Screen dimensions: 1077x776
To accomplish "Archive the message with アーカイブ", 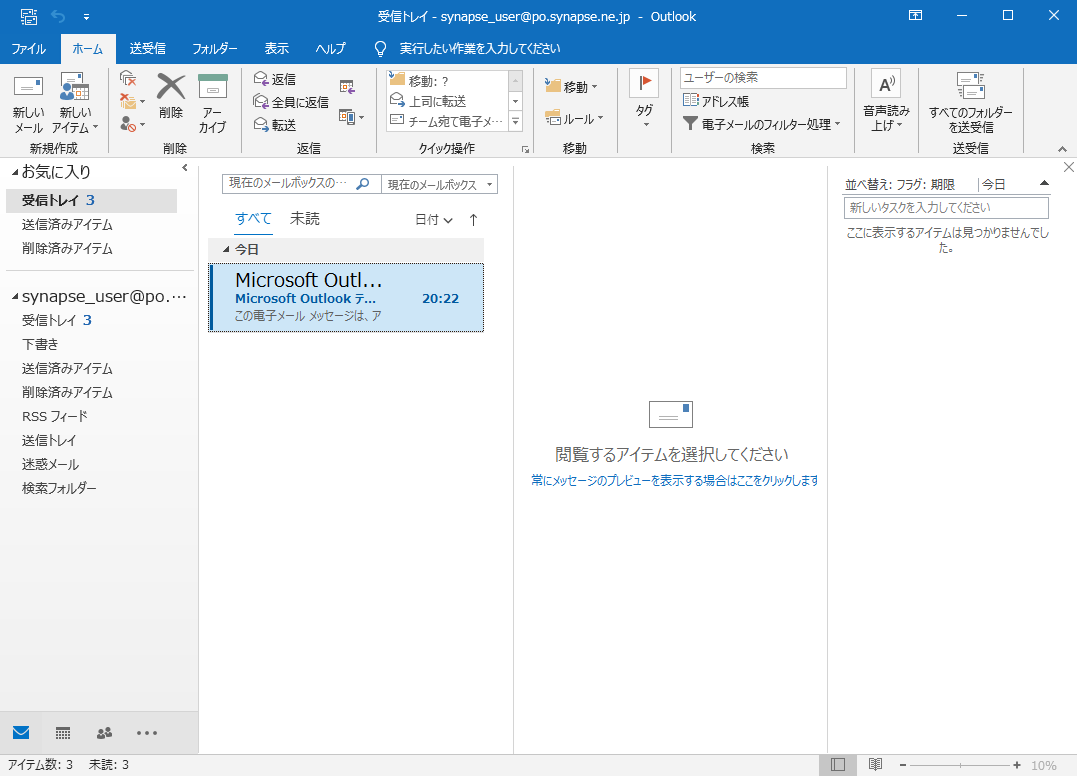I will click(x=213, y=103).
